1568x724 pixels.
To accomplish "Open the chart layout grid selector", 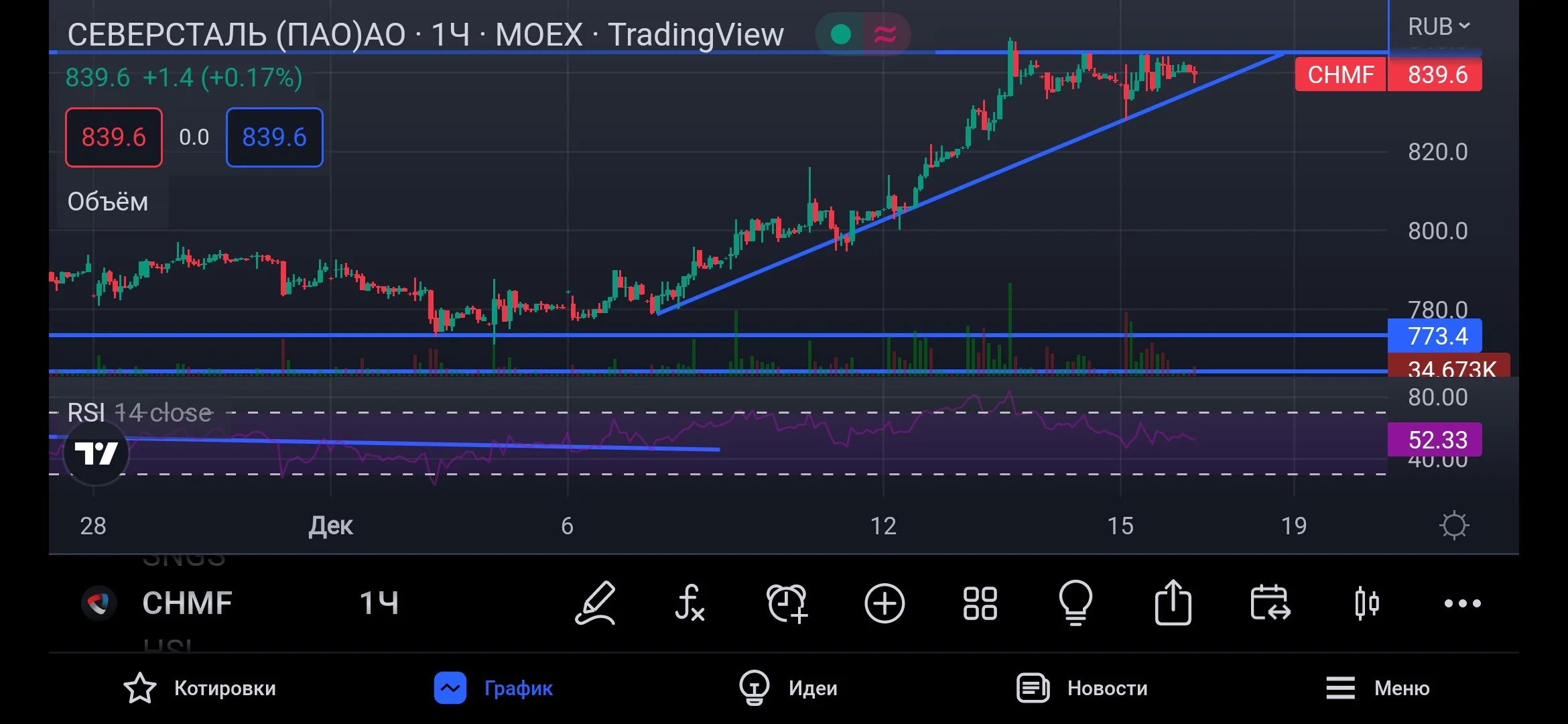I will [980, 603].
